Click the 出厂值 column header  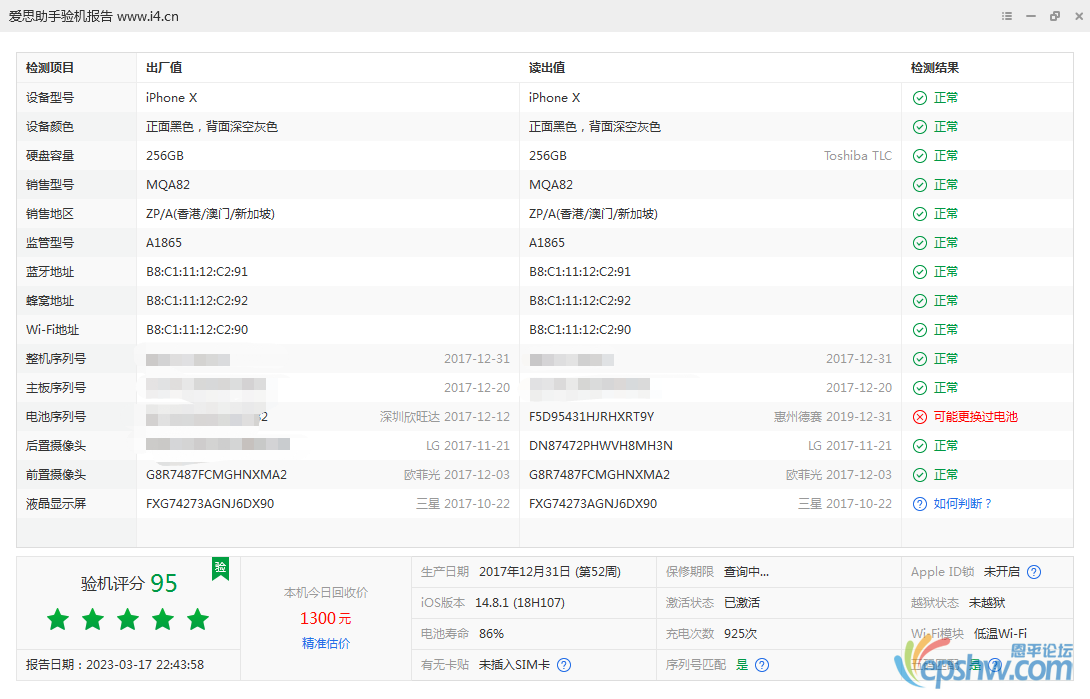tap(164, 68)
